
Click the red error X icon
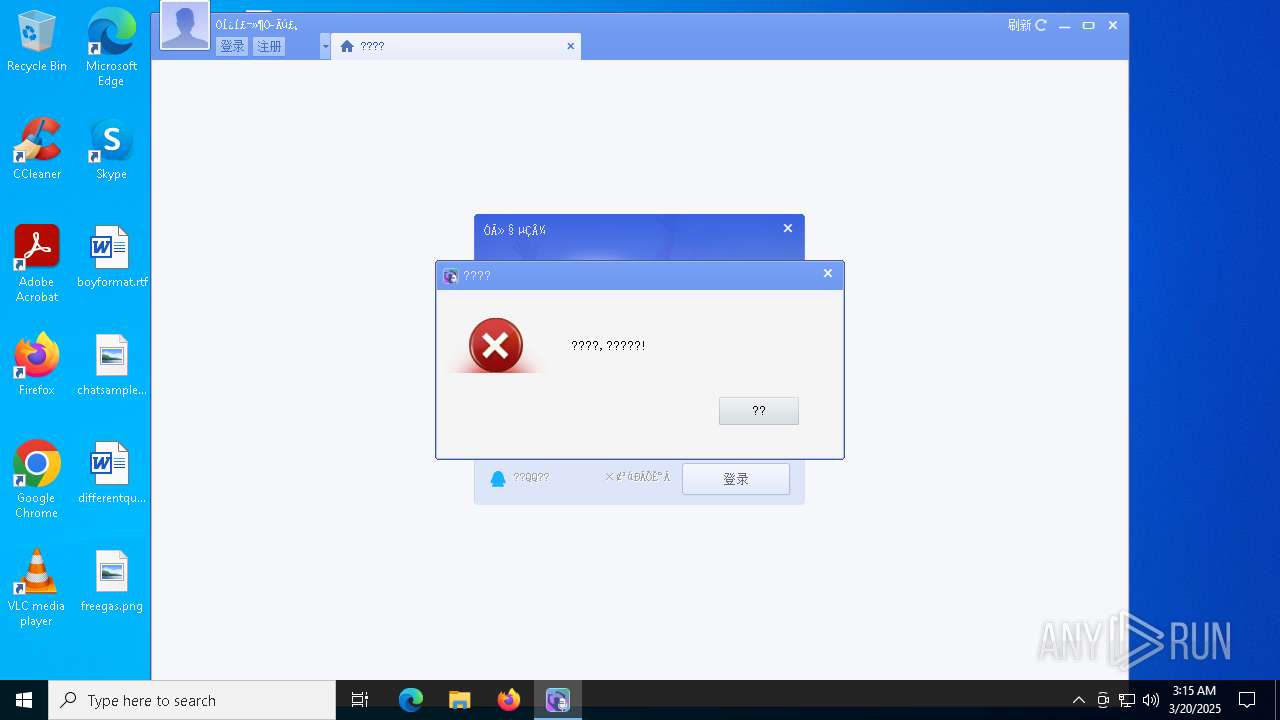click(x=495, y=345)
